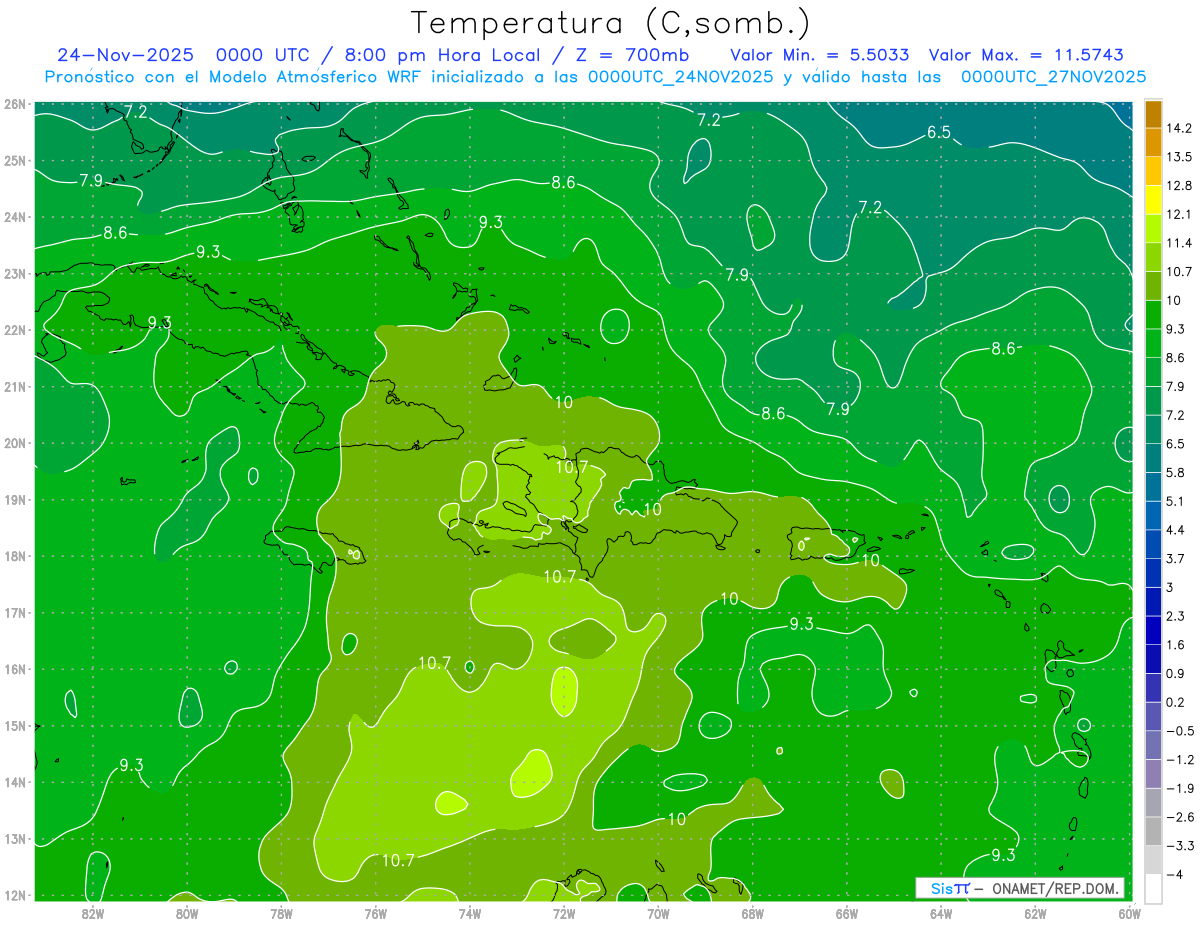Click the "-1.9" color bar label
Viewport: 1200px width, 927px height.
[x=1181, y=788]
